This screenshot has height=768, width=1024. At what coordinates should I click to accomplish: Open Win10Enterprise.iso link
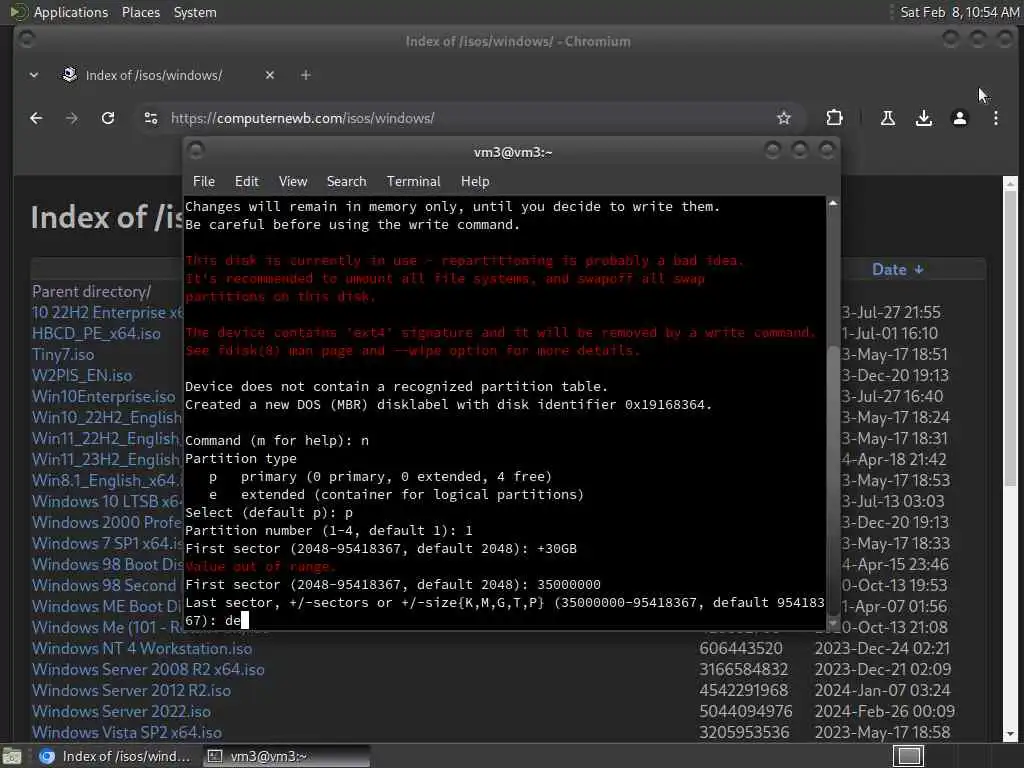(104, 396)
